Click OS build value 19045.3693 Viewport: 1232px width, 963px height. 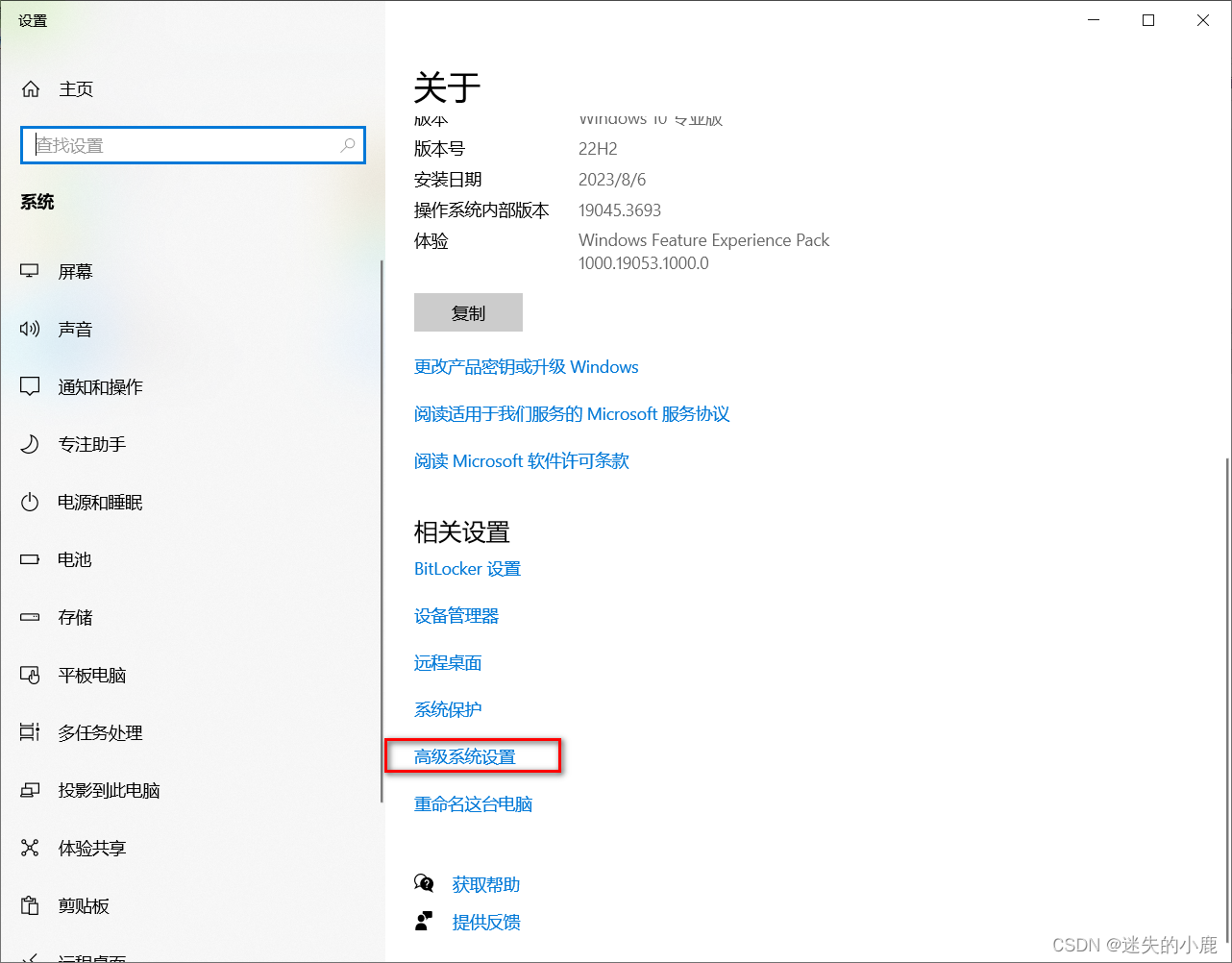(x=620, y=210)
